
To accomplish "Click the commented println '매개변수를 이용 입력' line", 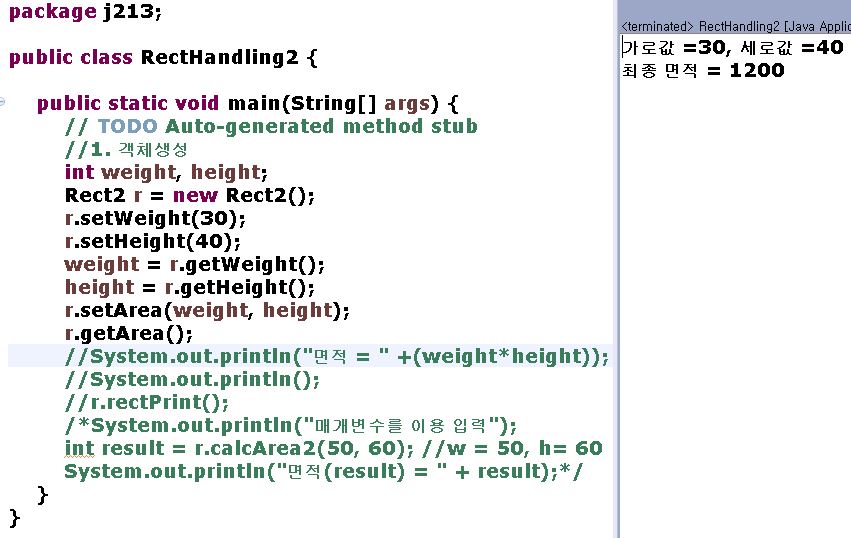I will pyautogui.click(x=291, y=426).
